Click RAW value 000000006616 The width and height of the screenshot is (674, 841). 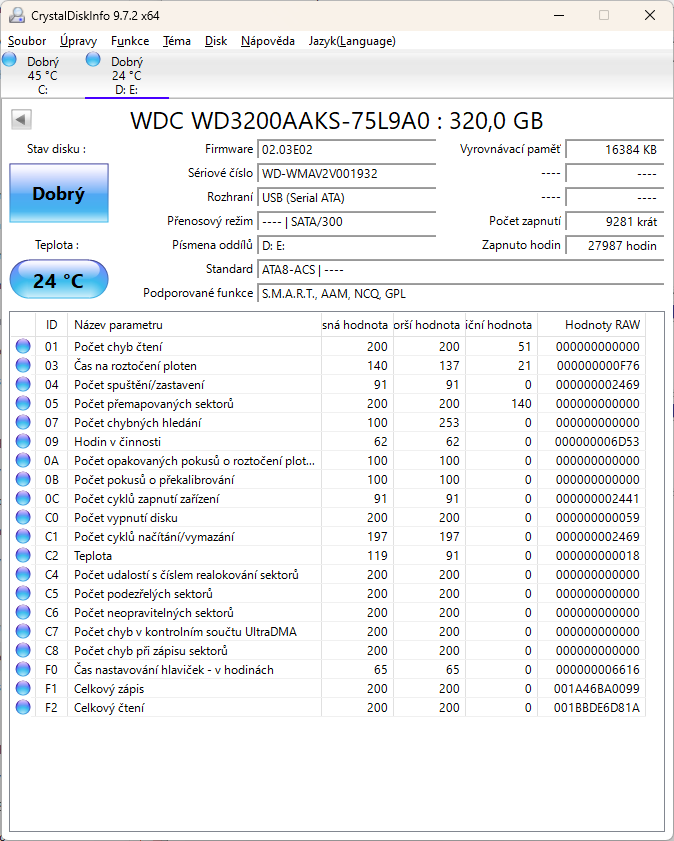(597, 670)
